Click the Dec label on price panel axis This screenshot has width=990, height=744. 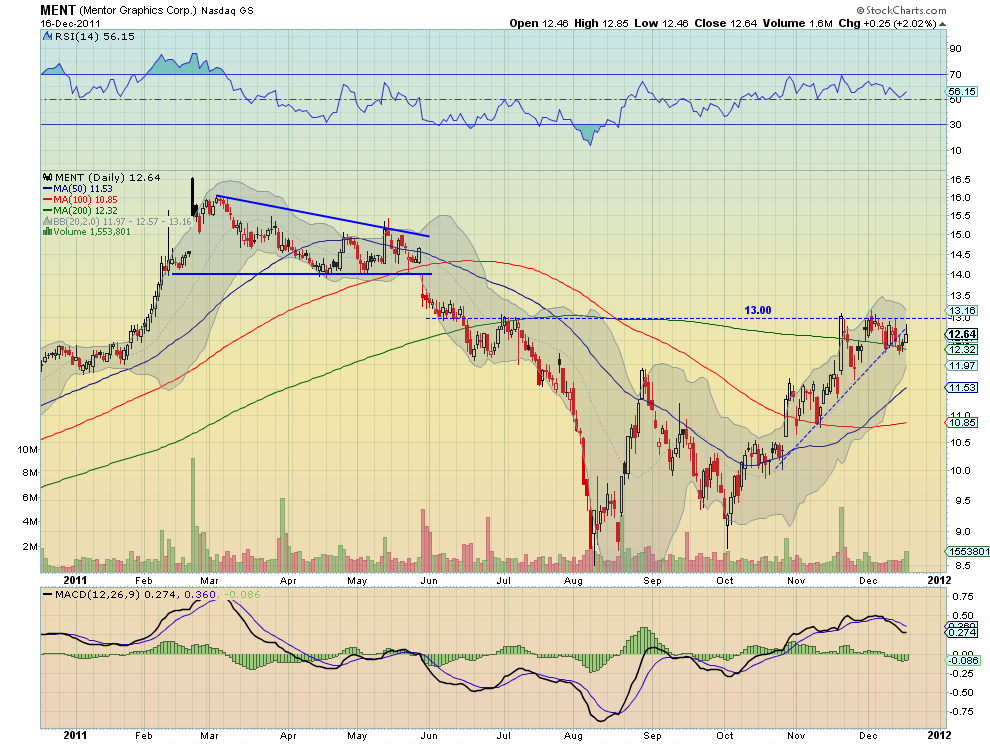(868, 580)
